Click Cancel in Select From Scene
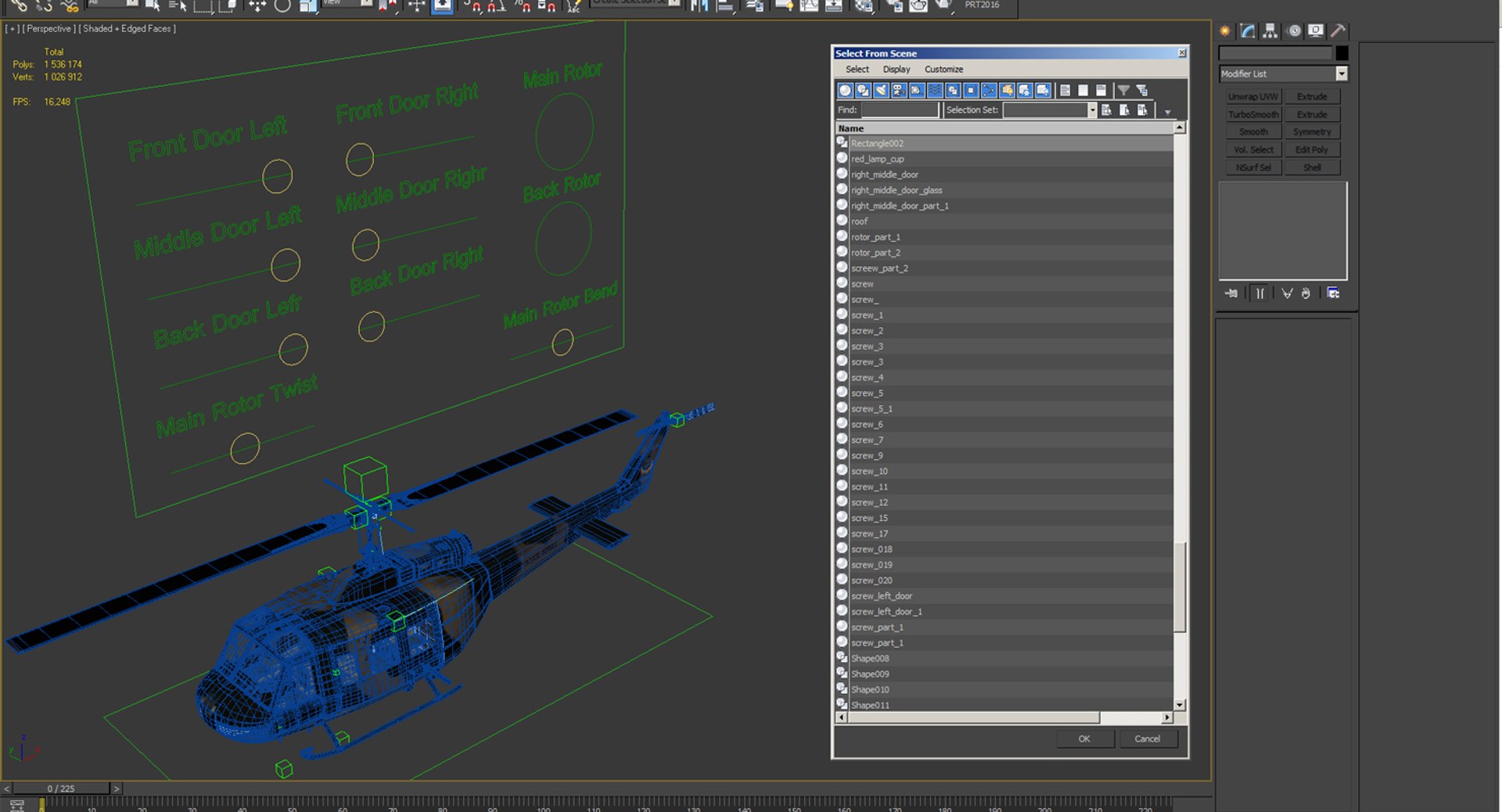The width and height of the screenshot is (1502, 812). (1147, 738)
